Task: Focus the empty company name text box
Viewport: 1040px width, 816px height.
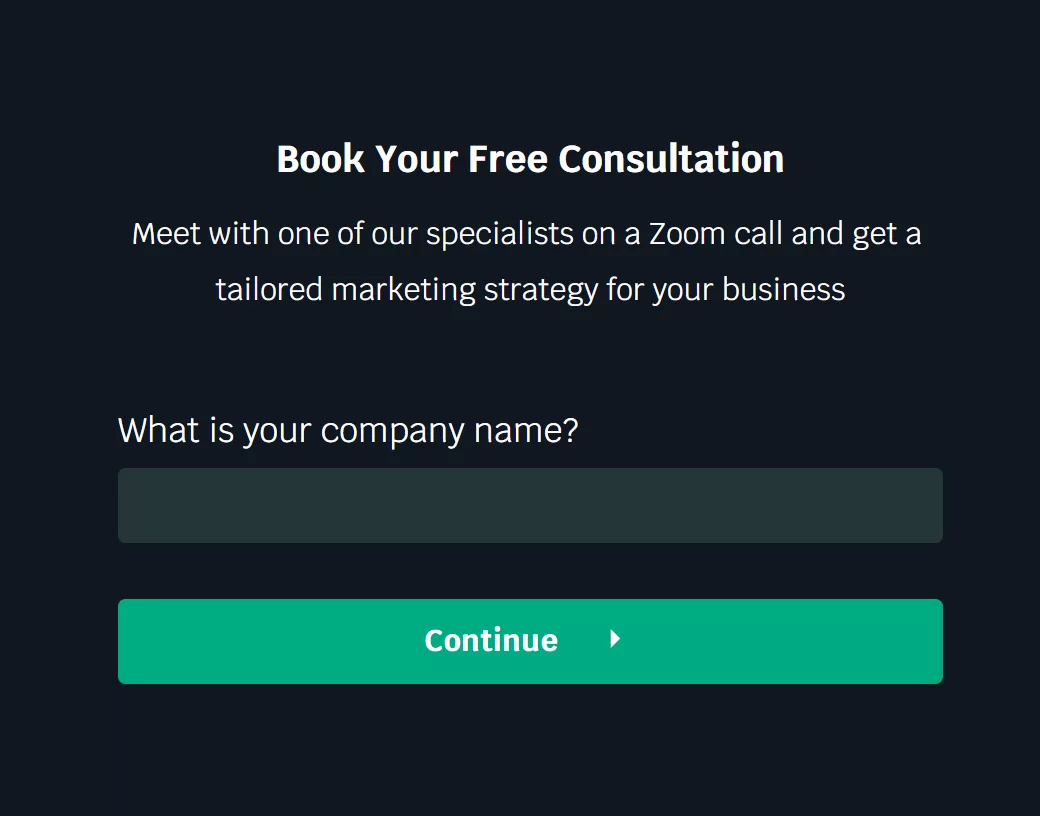Action: tap(530, 506)
